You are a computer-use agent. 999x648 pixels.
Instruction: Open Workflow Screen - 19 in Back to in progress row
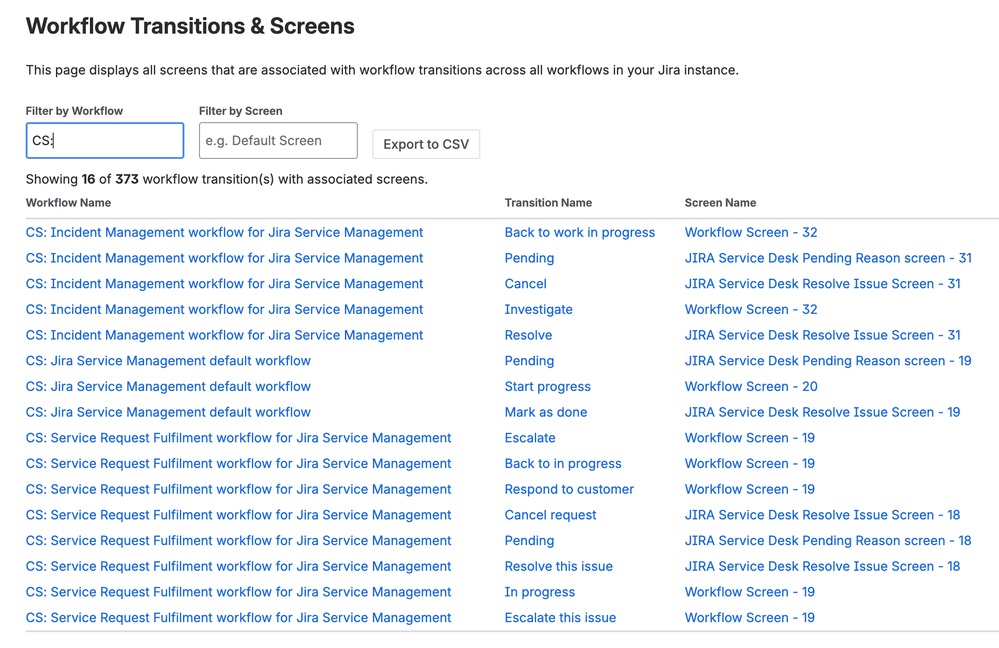pyautogui.click(x=749, y=464)
